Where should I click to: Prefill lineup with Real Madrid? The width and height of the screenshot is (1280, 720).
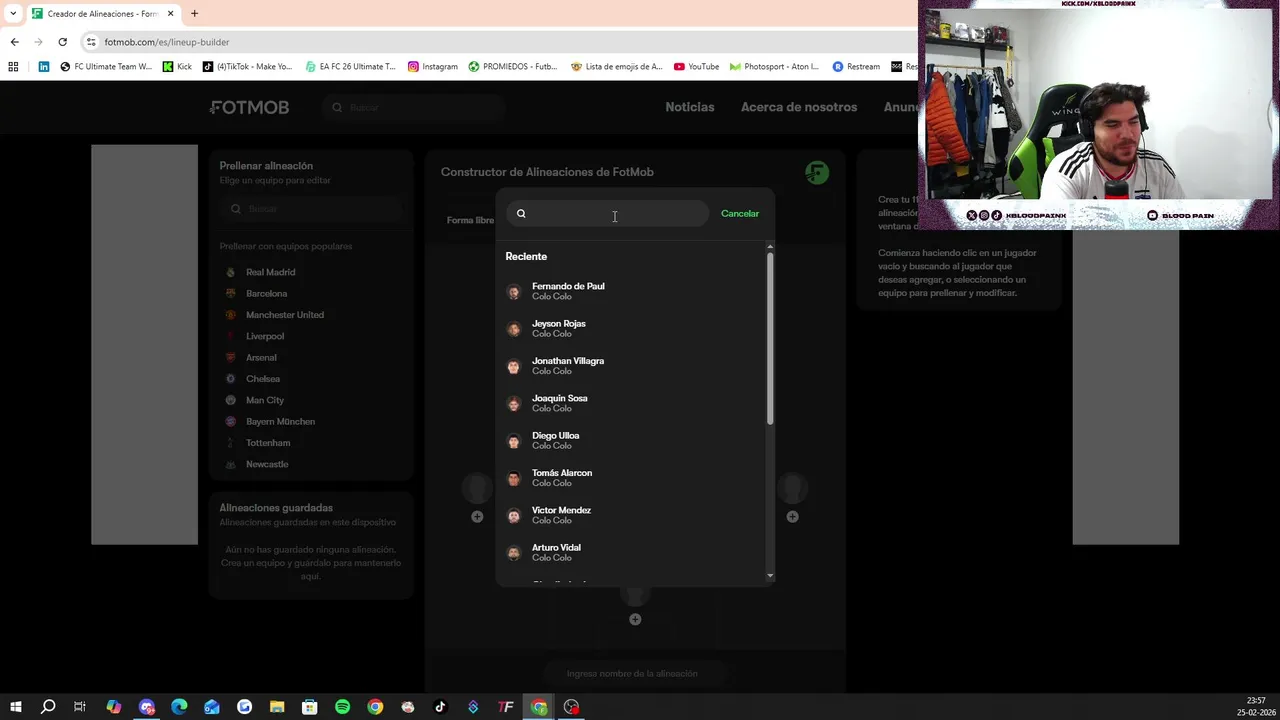tap(270, 272)
